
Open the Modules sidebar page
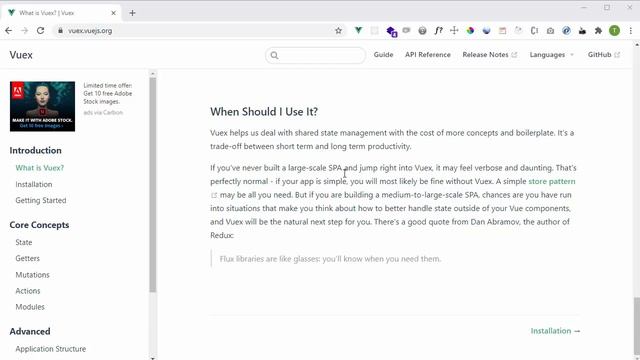click(x=30, y=307)
